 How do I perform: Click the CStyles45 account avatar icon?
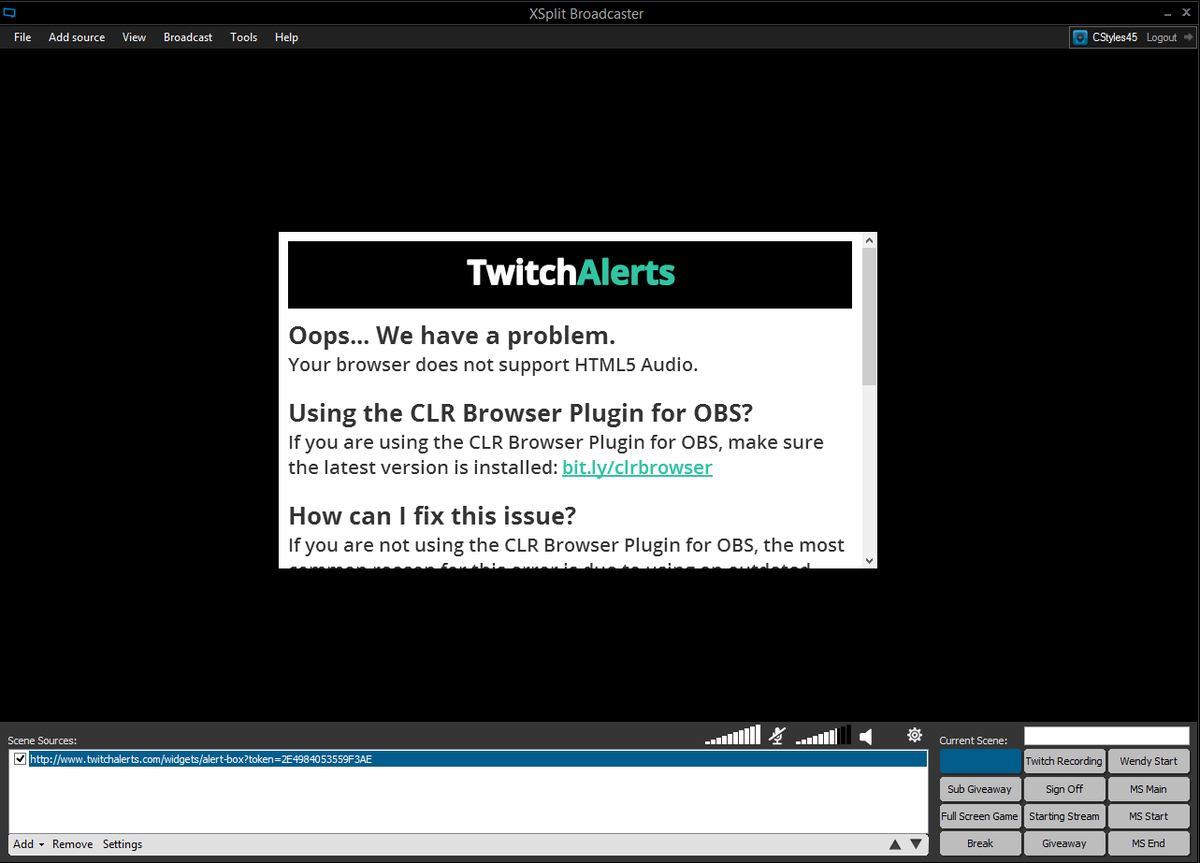pos(1080,38)
